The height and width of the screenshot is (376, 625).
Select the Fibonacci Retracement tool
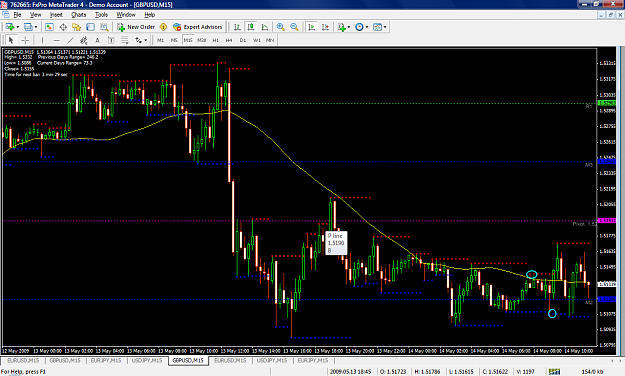coord(125,40)
